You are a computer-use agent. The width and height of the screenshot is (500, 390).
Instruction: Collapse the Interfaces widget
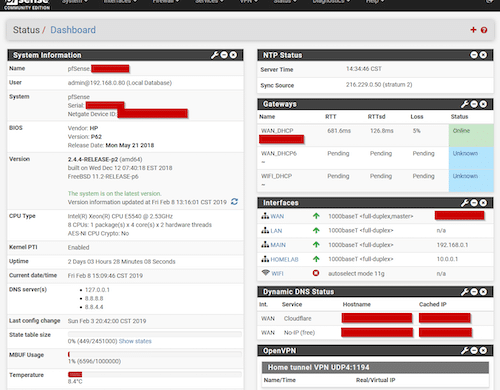pyautogui.click(x=474, y=203)
